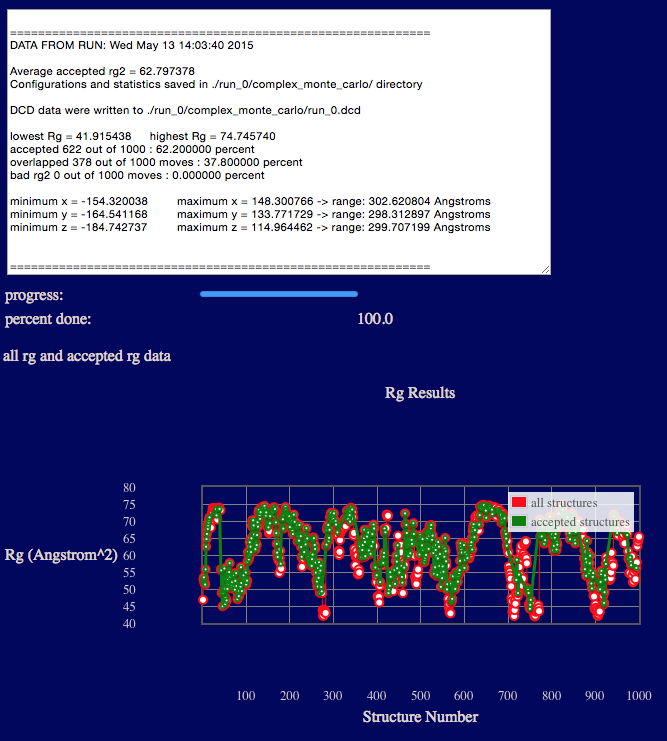Click 'overlapped 378 out of 1000 moves' line

pyautogui.click(x=156, y=163)
